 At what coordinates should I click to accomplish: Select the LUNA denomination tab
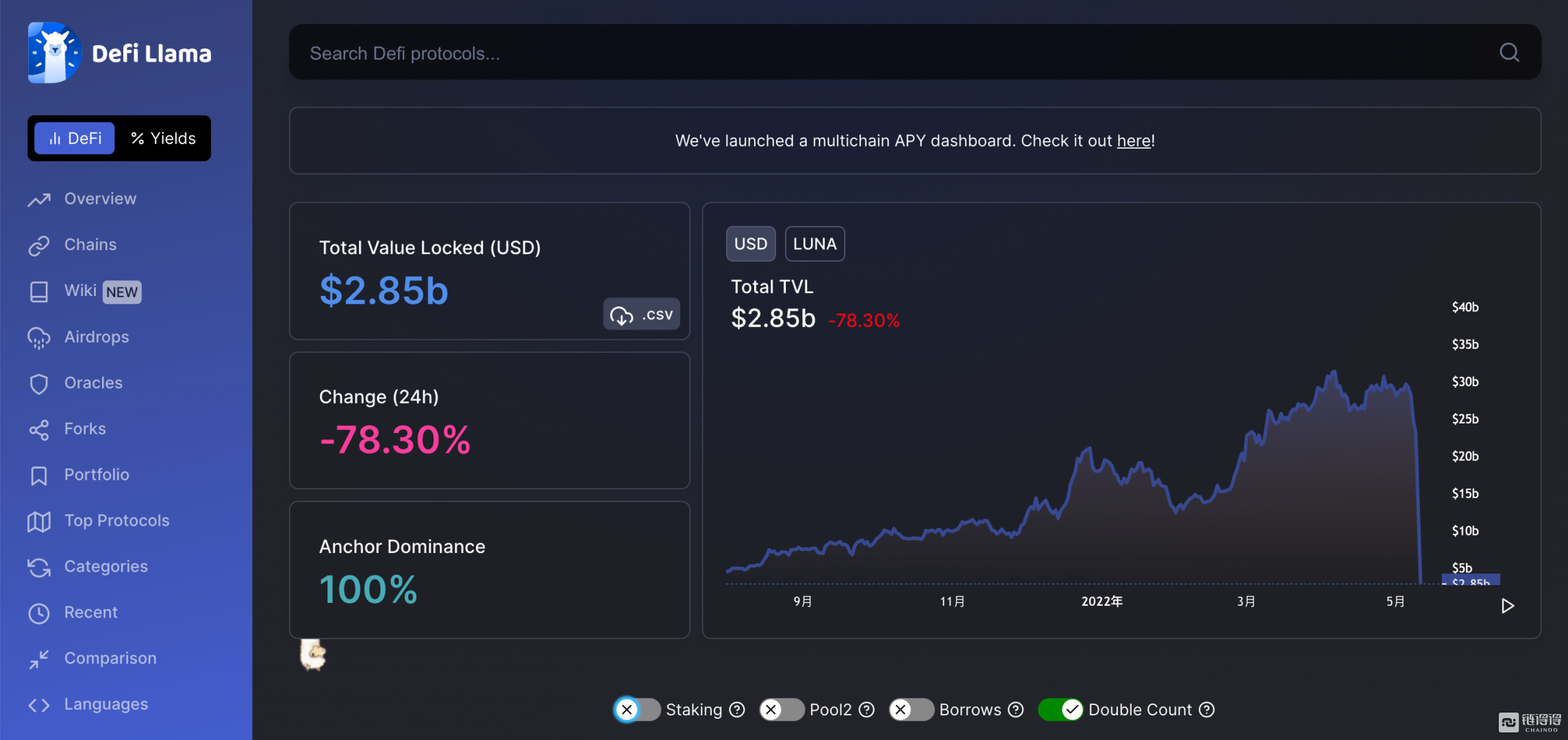click(x=814, y=244)
